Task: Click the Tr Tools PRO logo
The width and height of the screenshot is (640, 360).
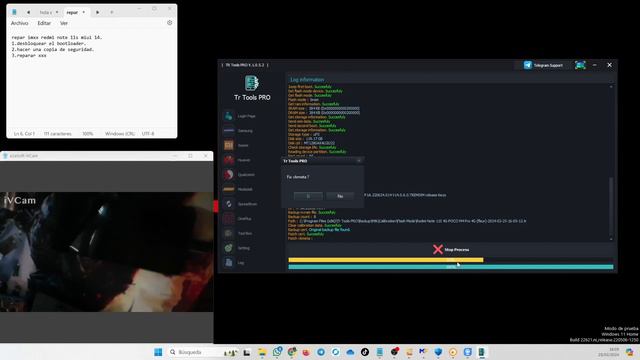Action: pyautogui.click(x=252, y=88)
